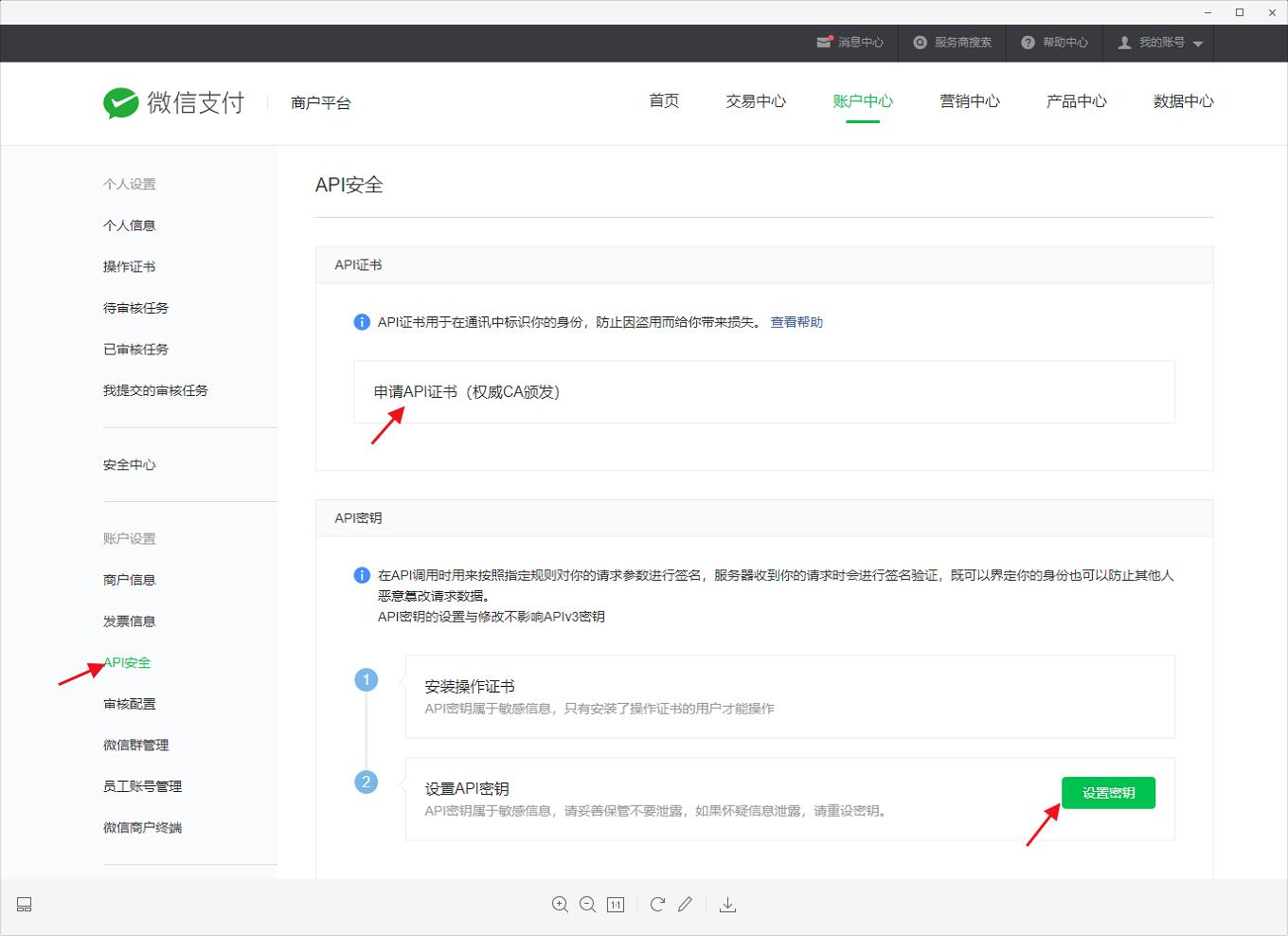Click the green 设置密钥 button
1288x936 pixels.
(1108, 793)
